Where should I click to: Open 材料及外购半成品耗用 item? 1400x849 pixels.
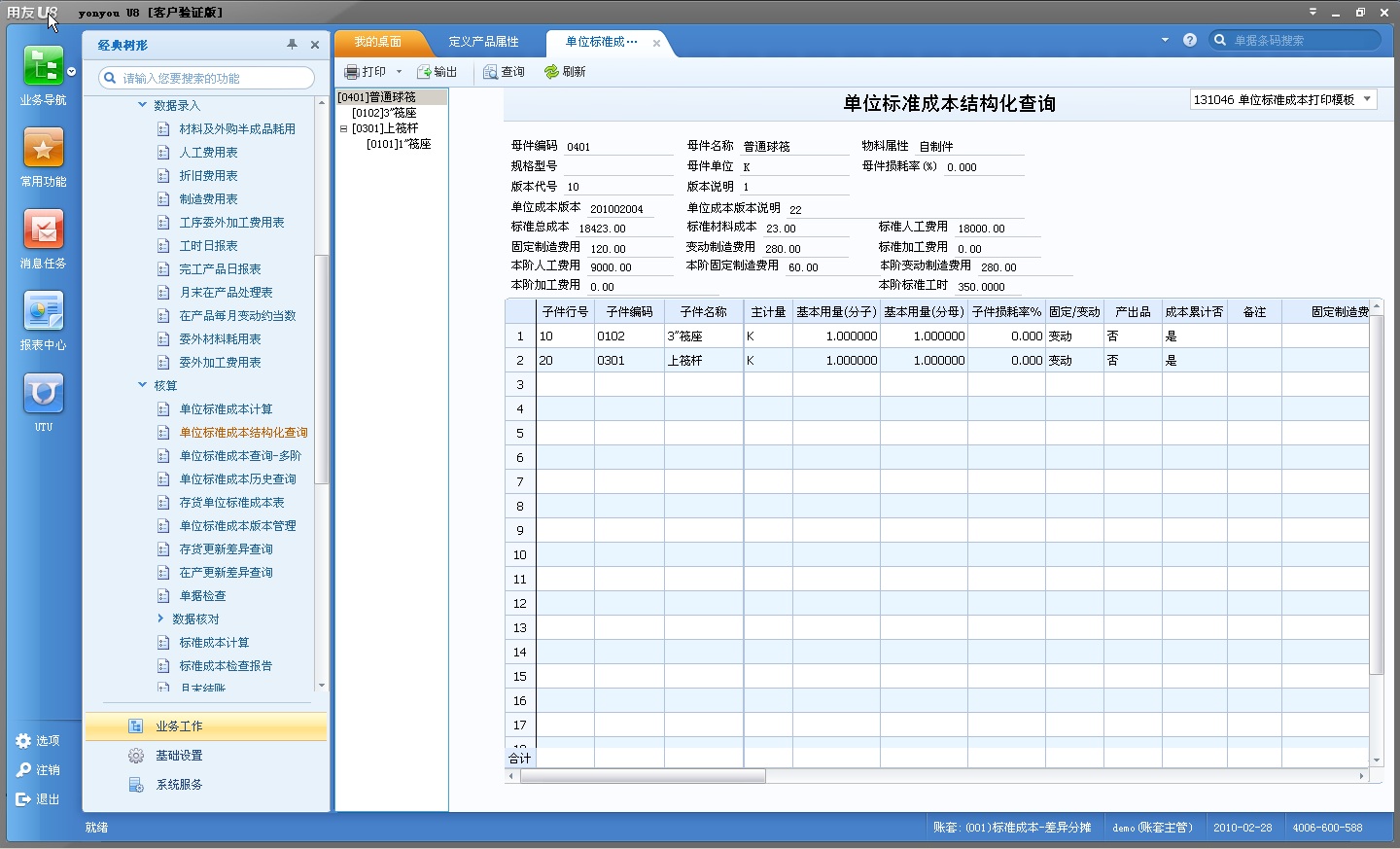tap(237, 128)
